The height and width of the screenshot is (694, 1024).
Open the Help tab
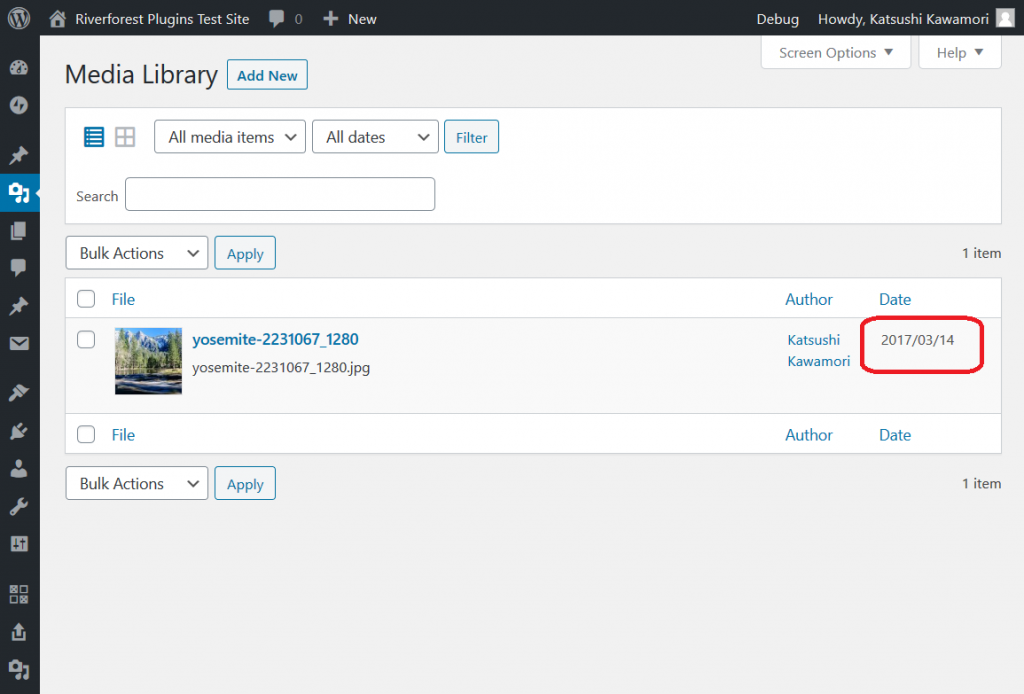959,53
